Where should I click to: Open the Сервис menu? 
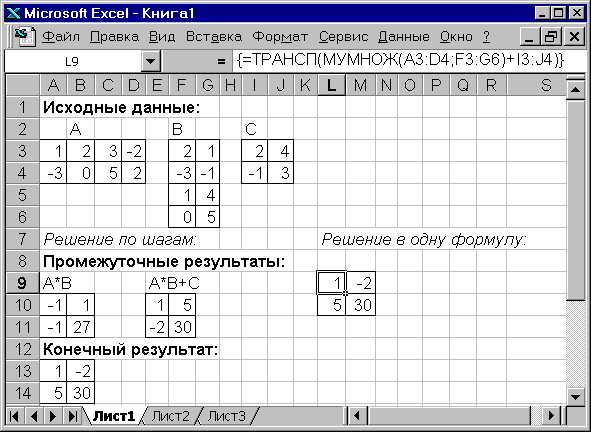pos(343,37)
